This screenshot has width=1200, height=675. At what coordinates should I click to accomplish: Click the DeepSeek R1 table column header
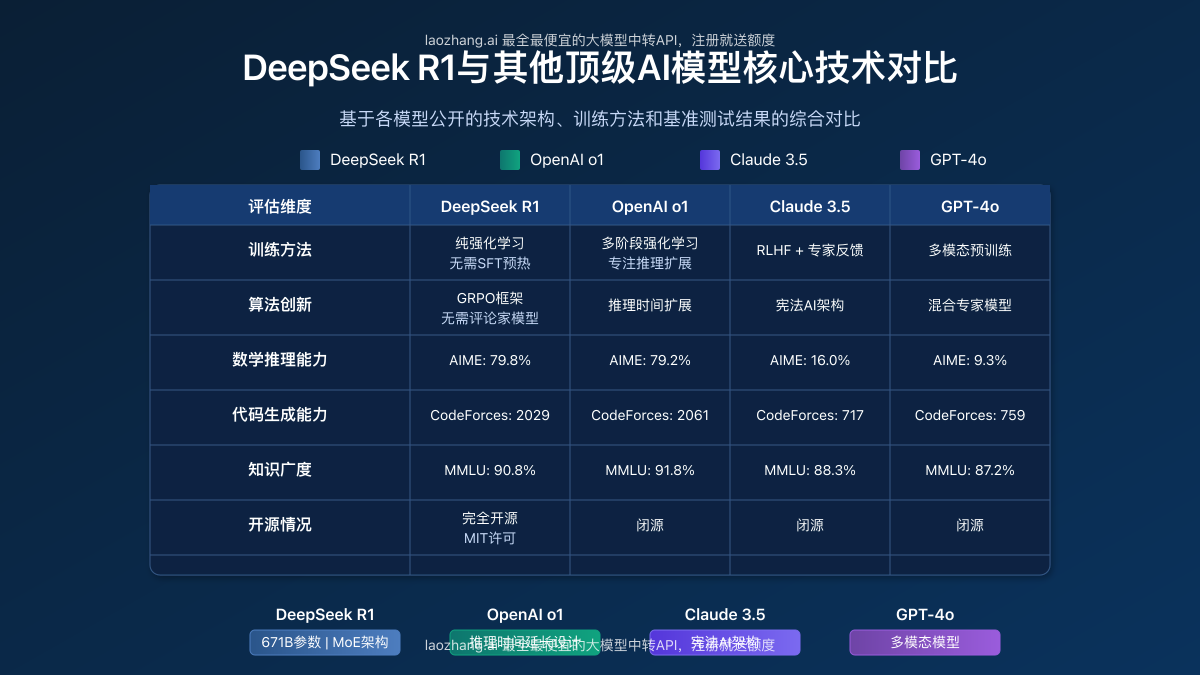[x=490, y=207]
